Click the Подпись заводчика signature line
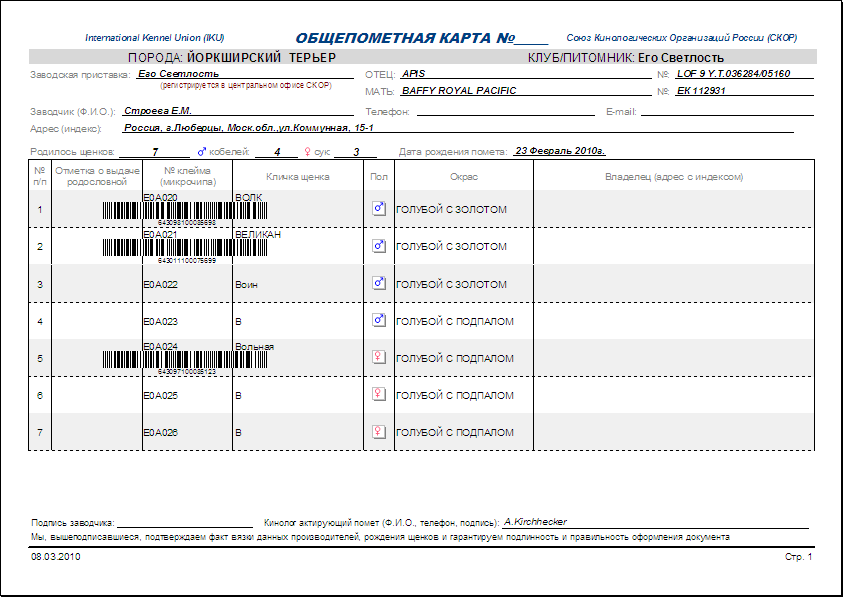Image resolution: width=843 pixels, height=597 pixels. (185, 522)
